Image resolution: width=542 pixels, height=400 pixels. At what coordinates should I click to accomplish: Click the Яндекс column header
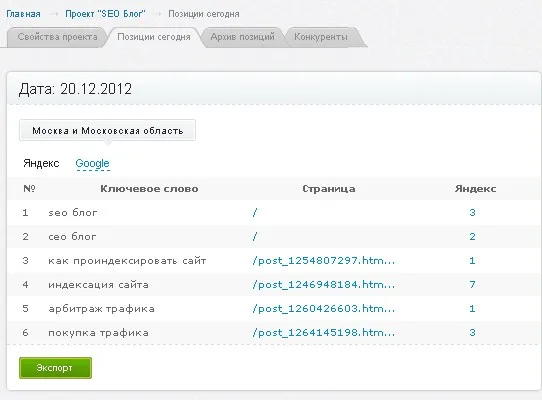pos(476,189)
